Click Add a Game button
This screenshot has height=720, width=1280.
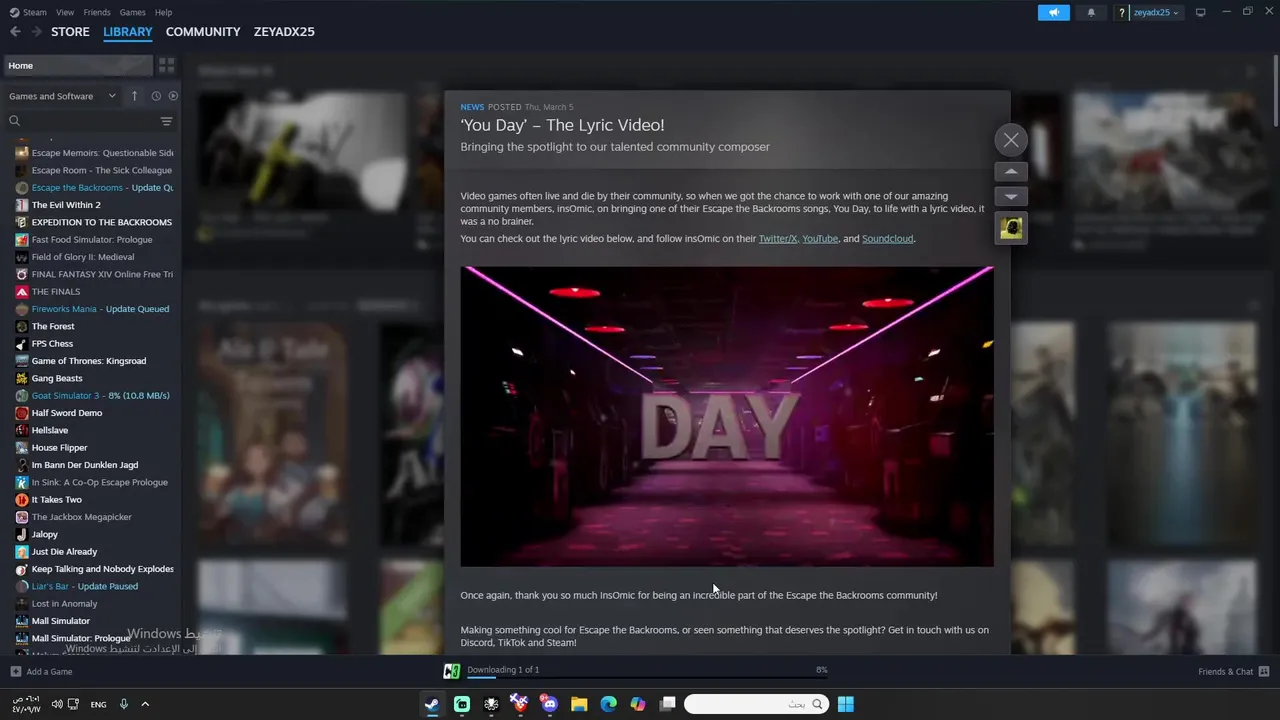click(41, 672)
